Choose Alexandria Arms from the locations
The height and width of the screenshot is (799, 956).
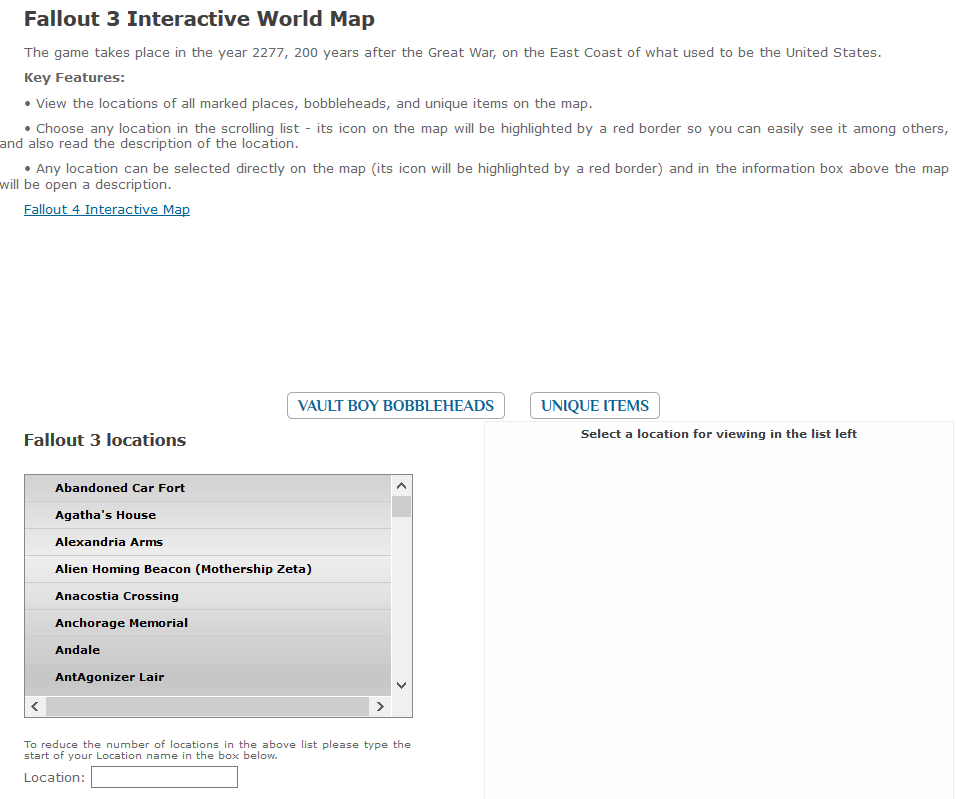click(208, 542)
